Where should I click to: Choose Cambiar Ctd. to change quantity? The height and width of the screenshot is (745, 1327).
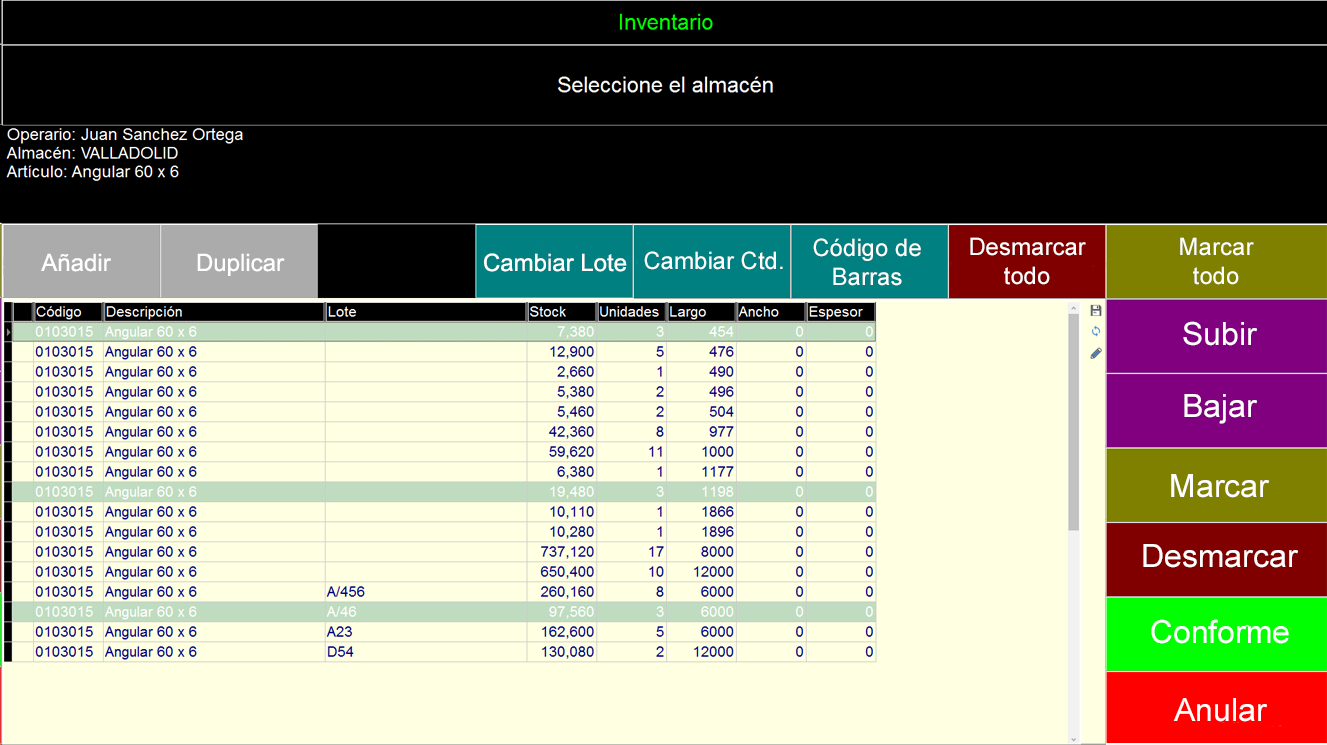coord(712,261)
